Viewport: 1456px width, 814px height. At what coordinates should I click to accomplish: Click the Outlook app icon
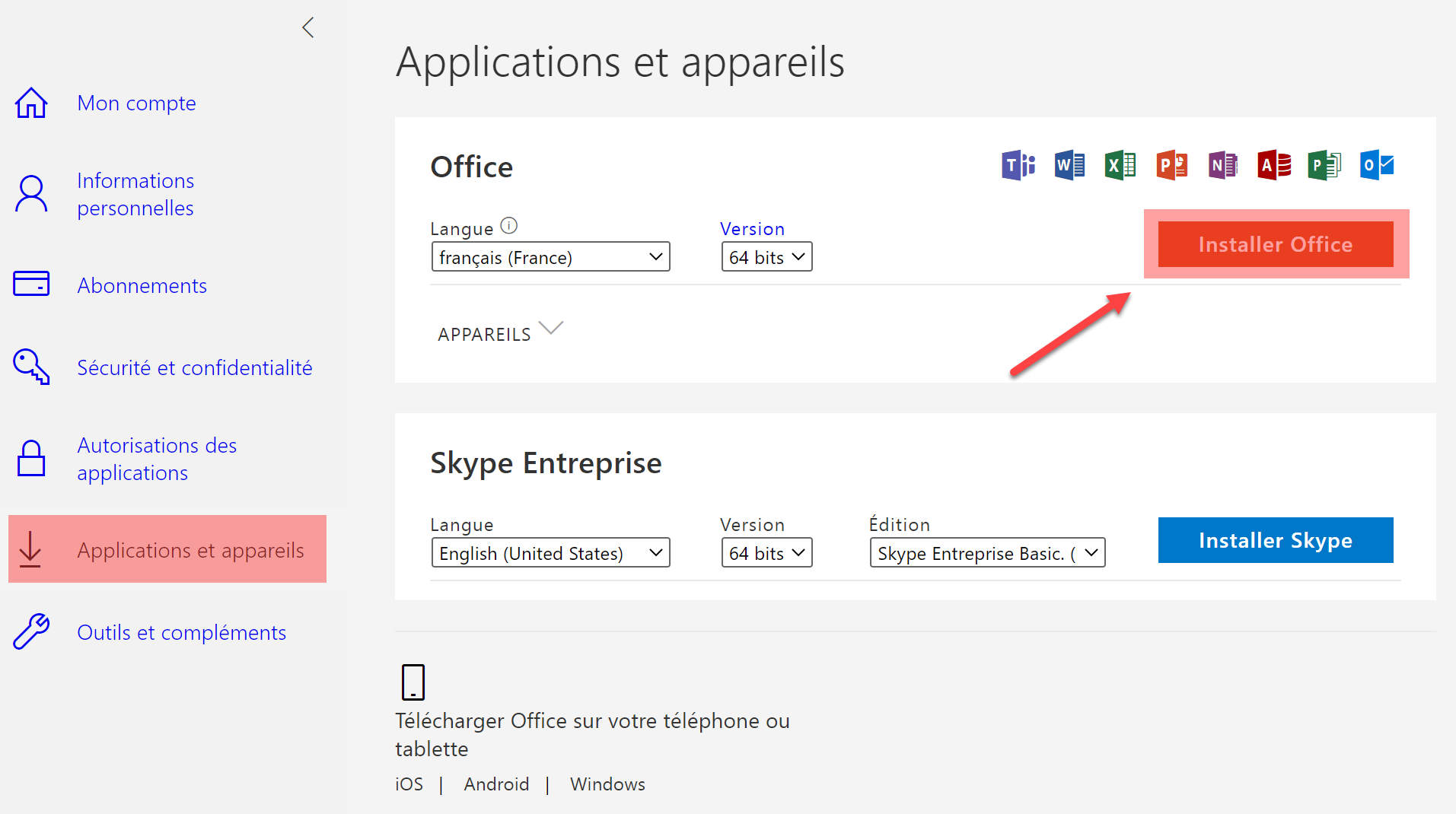pyautogui.click(x=1377, y=165)
